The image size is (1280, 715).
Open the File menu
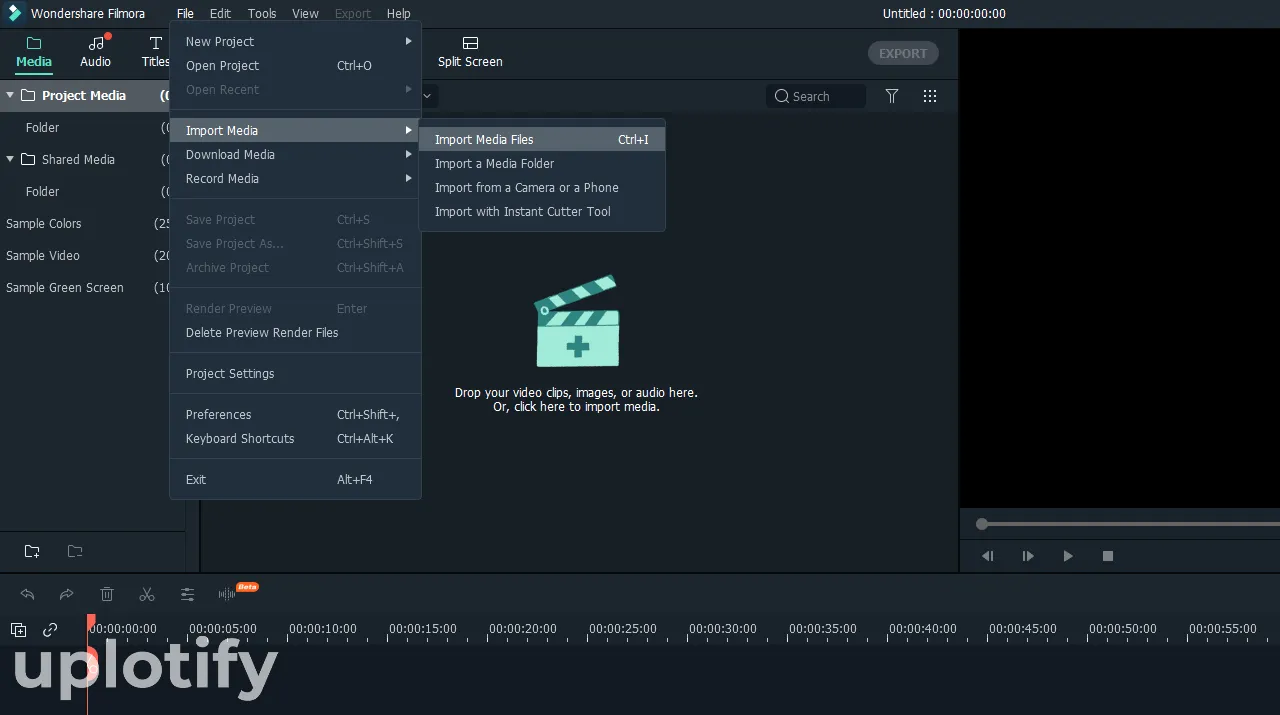tap(185, 14)
